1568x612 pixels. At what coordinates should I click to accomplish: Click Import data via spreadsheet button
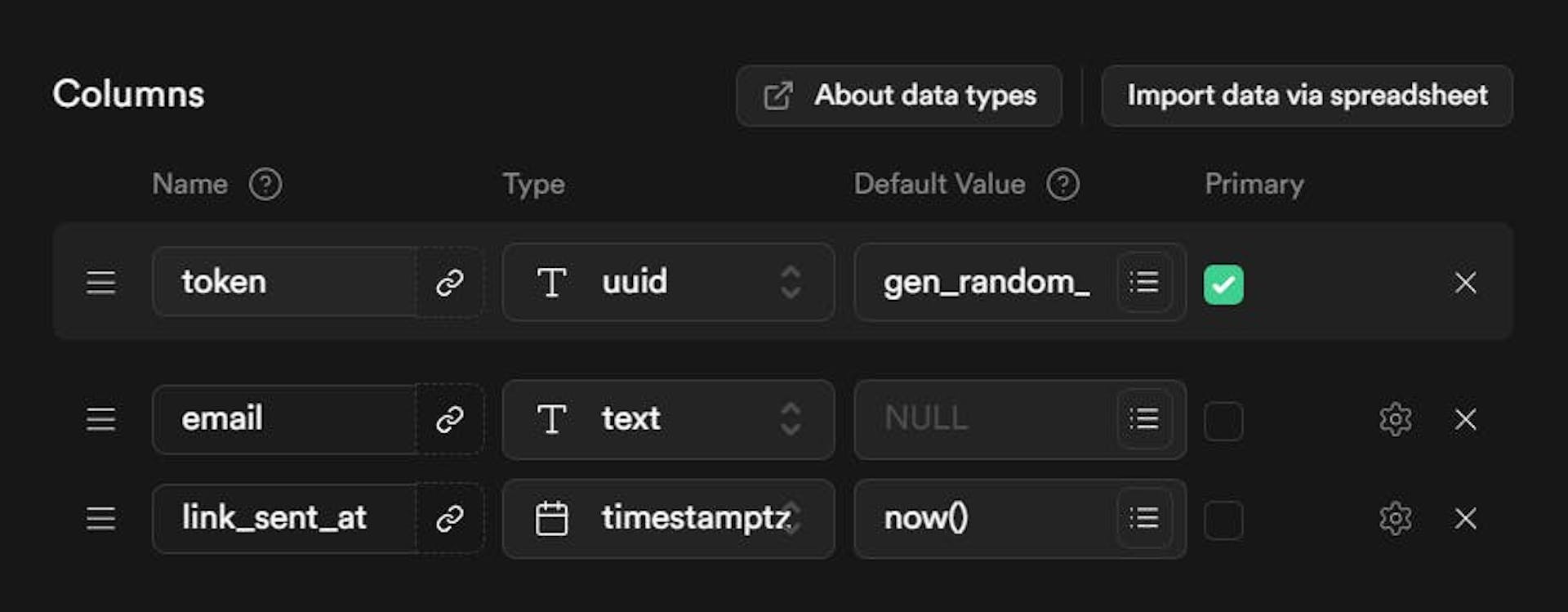coord(1307,96)
